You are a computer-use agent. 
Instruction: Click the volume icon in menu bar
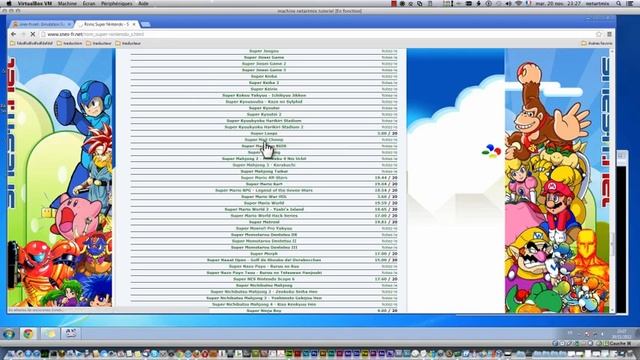508,3
